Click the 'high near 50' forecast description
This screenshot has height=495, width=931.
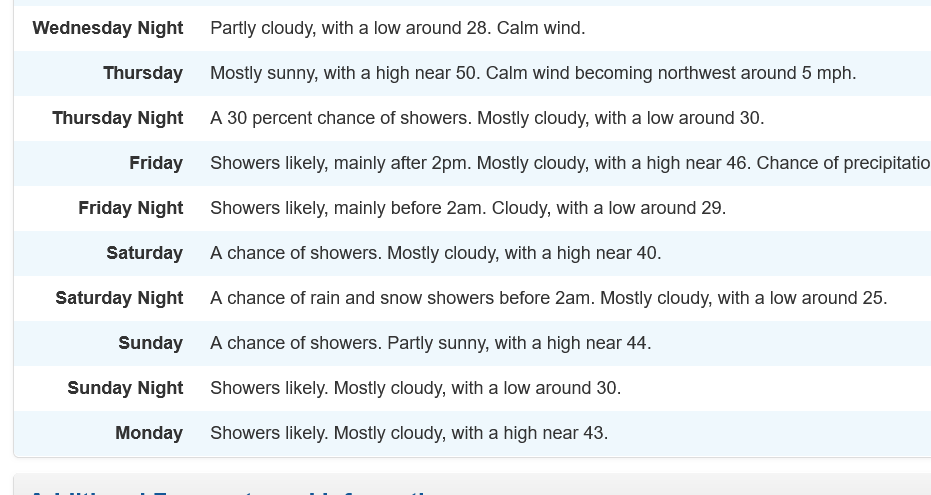click(427, 73)
